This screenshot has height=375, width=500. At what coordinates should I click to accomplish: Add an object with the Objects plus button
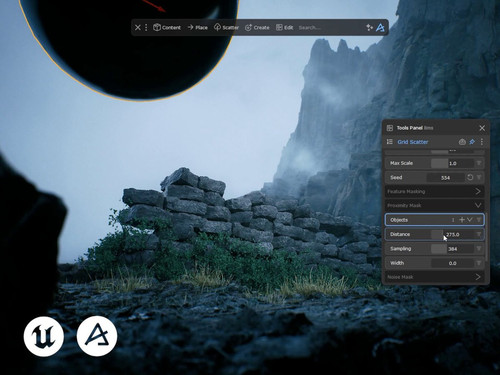[462, 220]
